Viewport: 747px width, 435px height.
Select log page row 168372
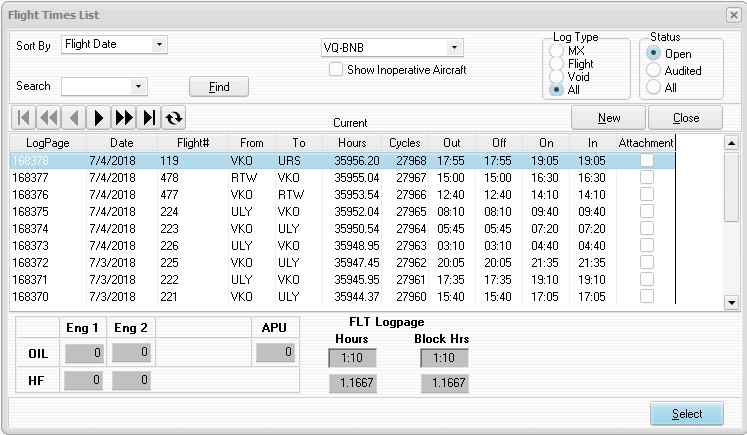click(343, 262)
